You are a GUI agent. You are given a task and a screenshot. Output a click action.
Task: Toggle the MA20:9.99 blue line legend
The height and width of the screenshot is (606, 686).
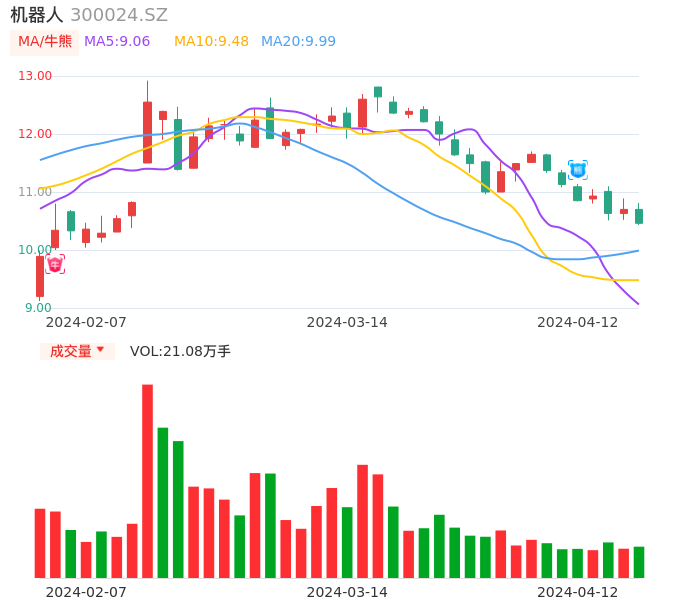(x=298, y=41)
